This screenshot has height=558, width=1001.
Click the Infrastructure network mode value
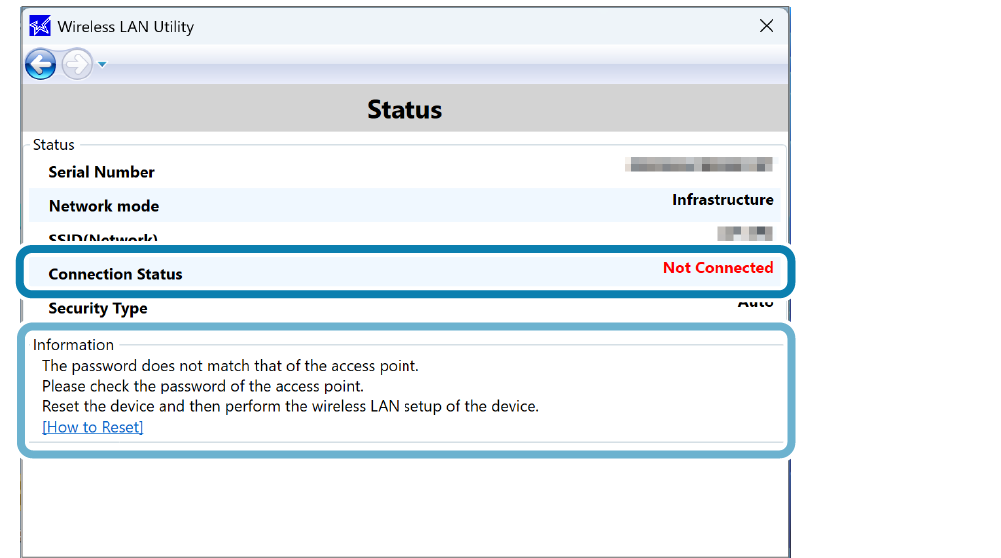(x=722, y=200)
